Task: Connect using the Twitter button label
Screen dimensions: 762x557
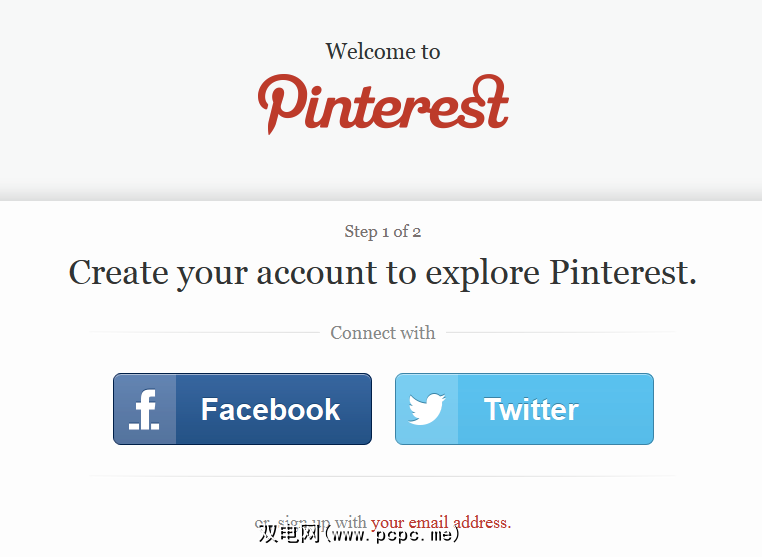Action: point(531,409)
